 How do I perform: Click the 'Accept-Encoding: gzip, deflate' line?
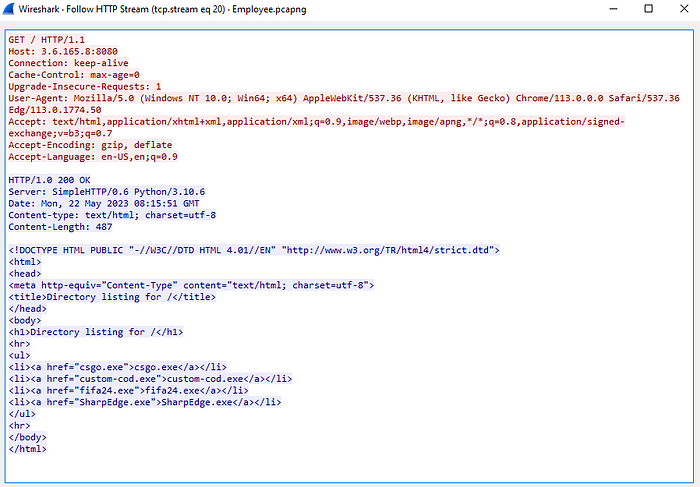point(90,145)
